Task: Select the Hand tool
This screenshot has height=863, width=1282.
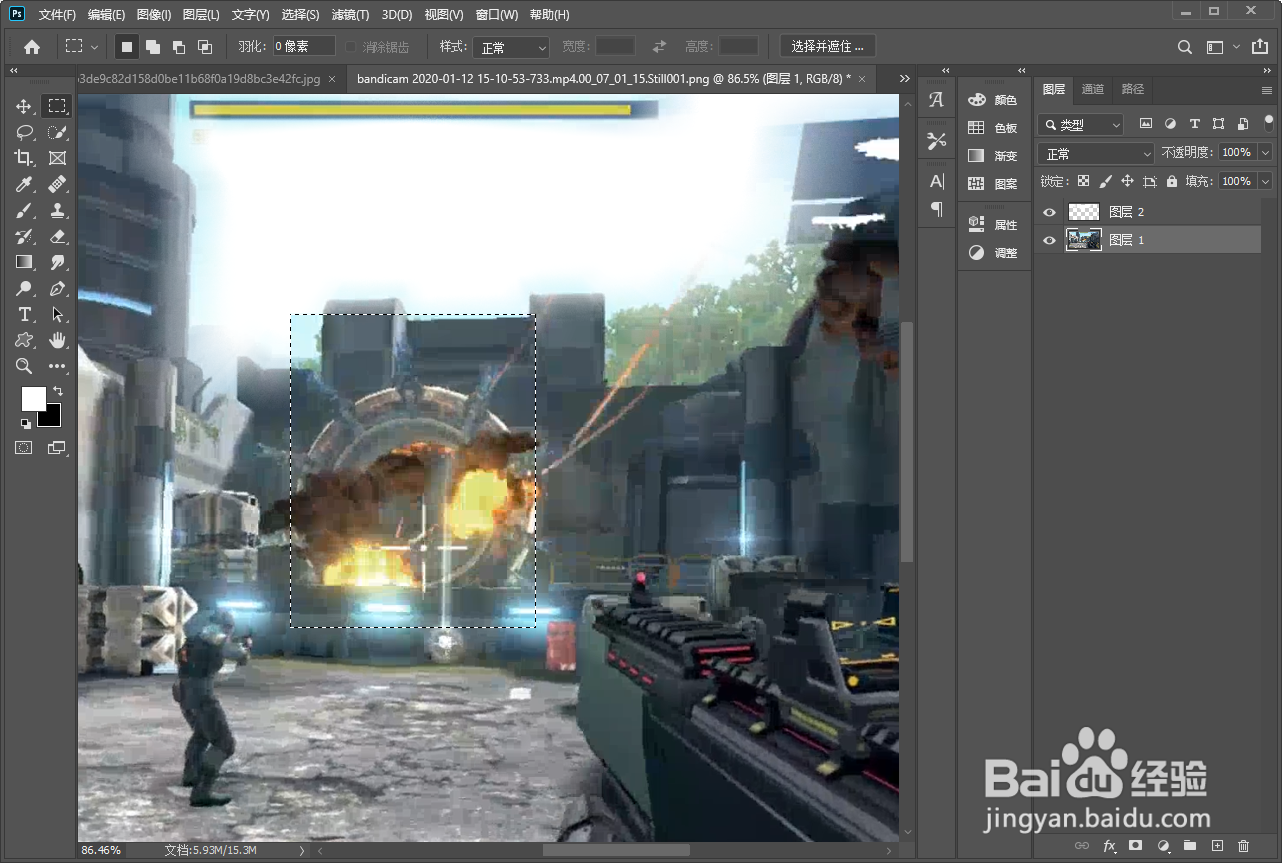Action: (x=57, y=340)
